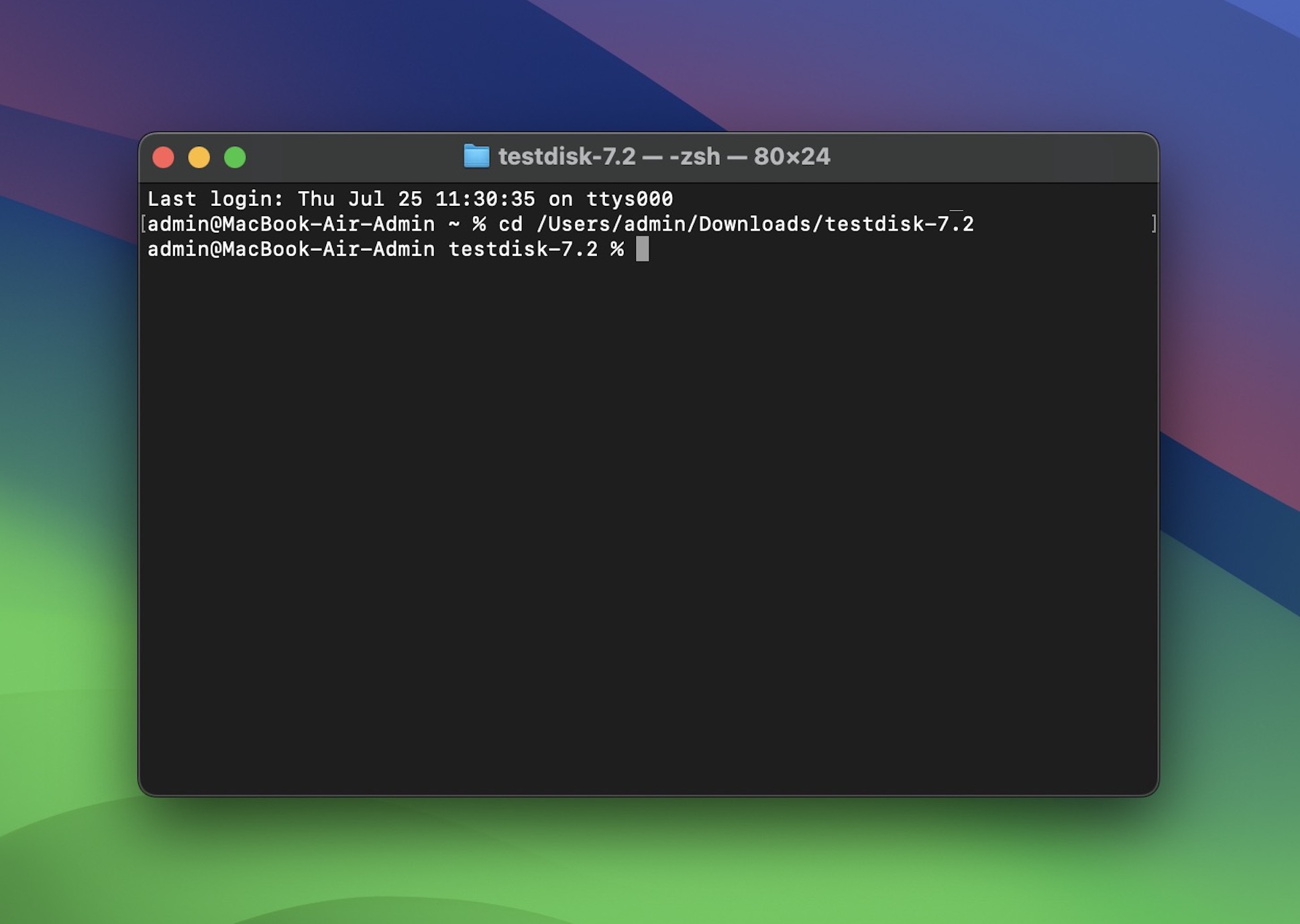Click the terminal cursor block at the prompt
This screenshot has width=1300, height=924.
(642, 249)
